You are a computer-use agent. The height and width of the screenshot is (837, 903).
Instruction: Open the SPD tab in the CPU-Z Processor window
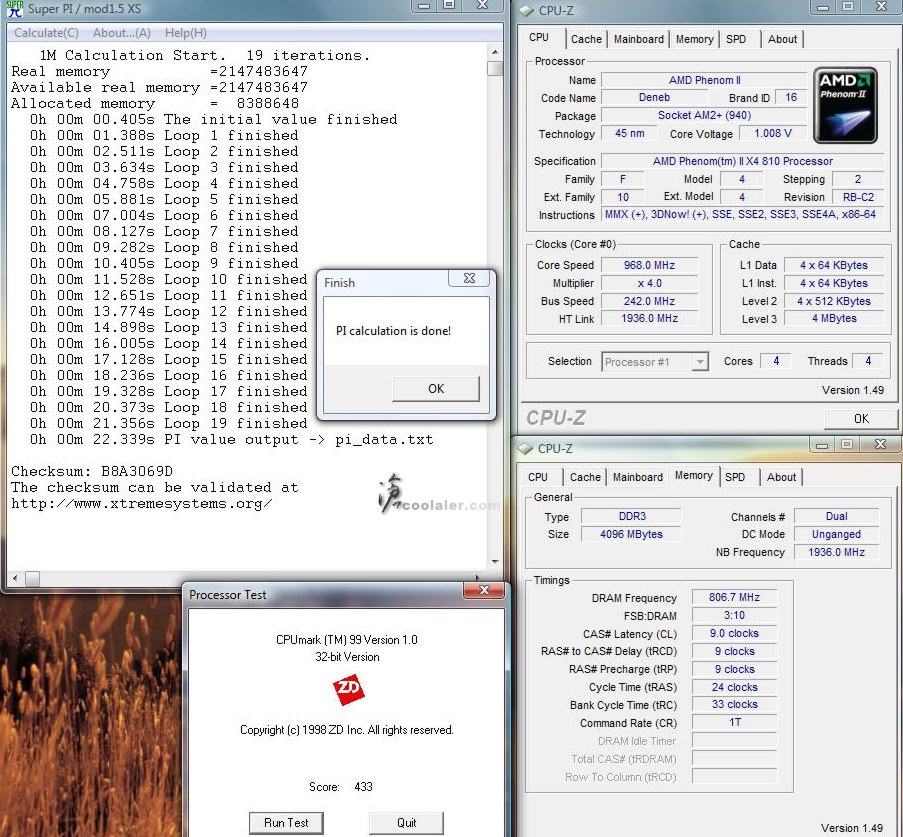click(735, 39)
